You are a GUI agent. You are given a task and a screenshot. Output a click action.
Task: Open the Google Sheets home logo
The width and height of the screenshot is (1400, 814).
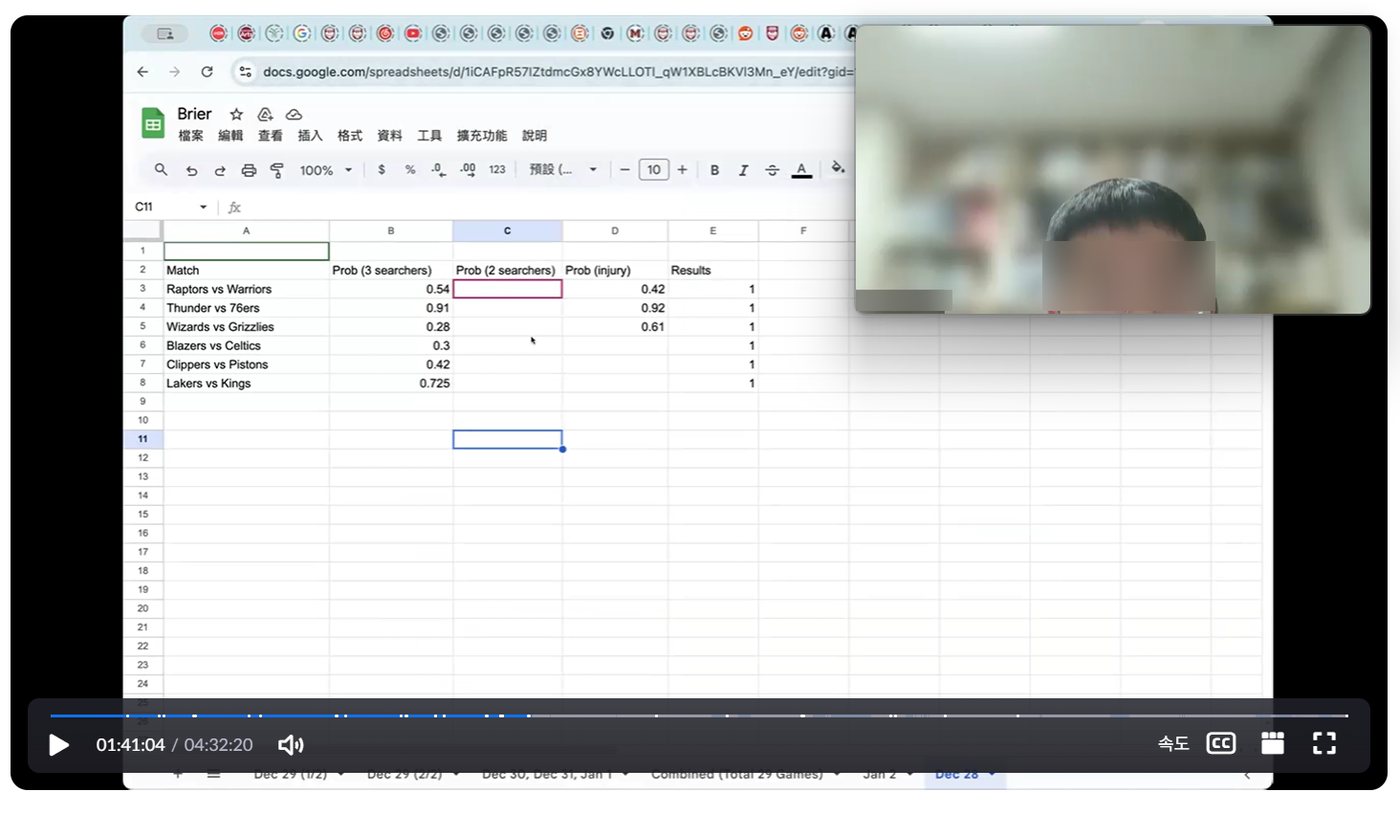153,124
